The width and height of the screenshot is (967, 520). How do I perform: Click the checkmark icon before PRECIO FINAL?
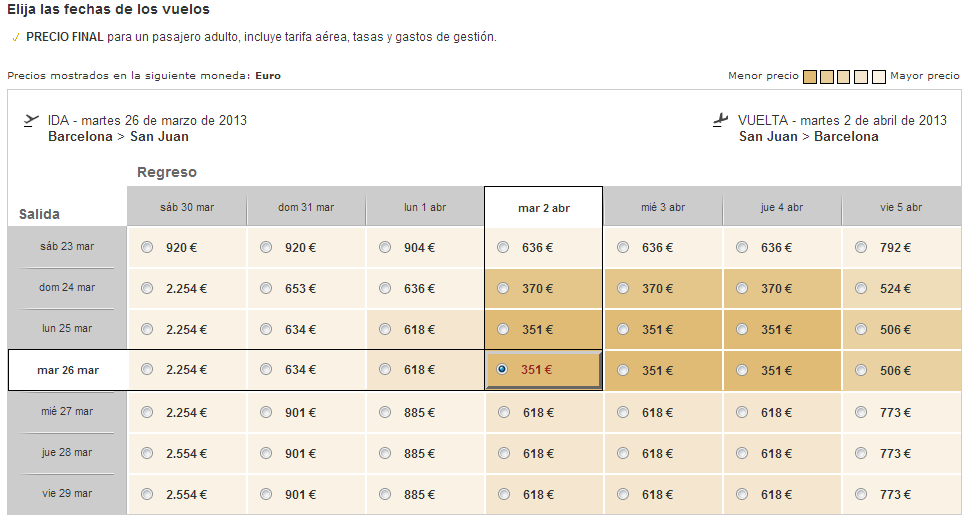point(15,38)
